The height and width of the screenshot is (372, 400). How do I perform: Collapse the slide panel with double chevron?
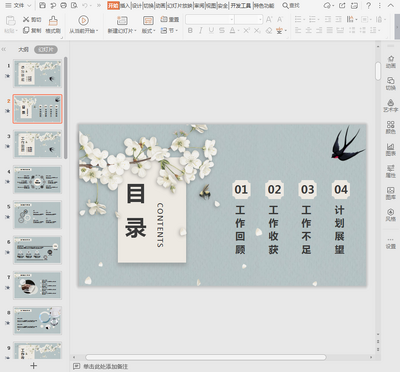coord(4,50)
